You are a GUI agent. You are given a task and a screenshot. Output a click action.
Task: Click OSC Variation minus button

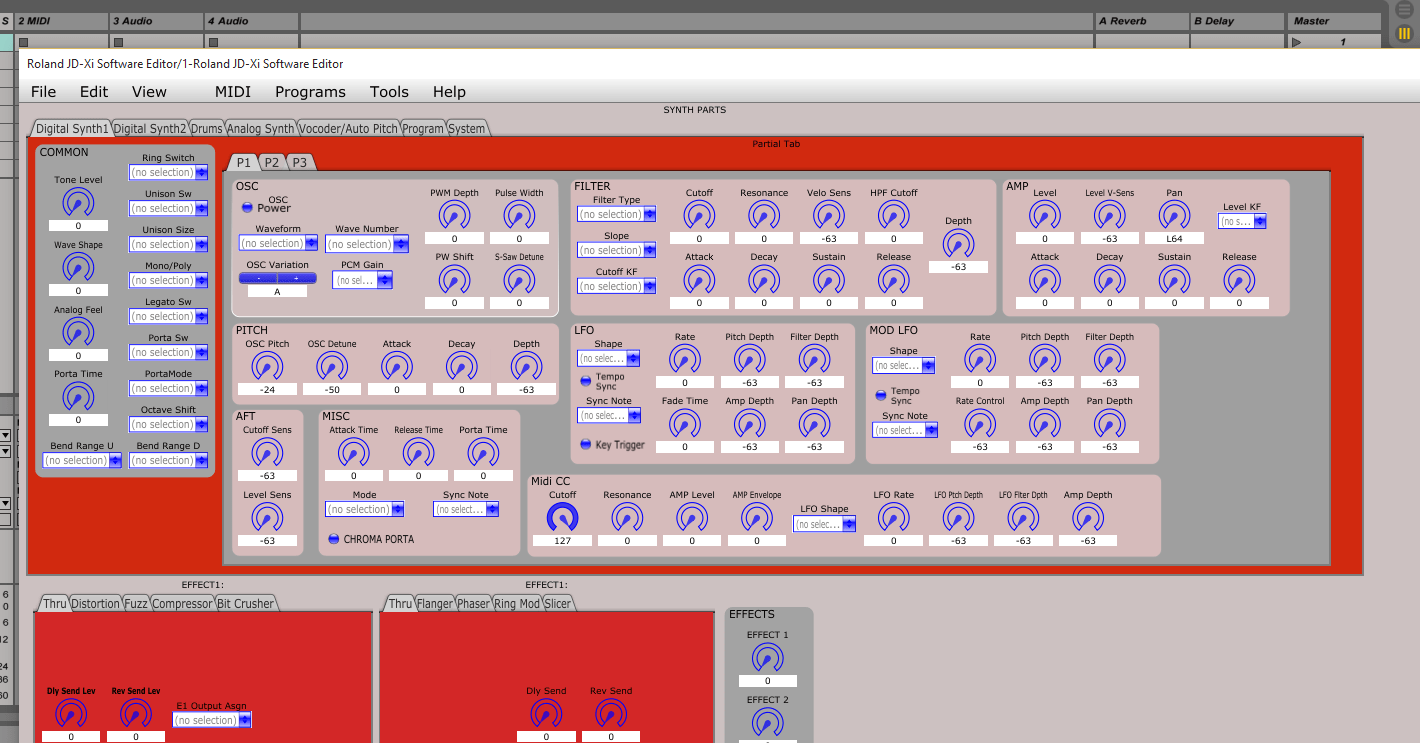[259, 278]
